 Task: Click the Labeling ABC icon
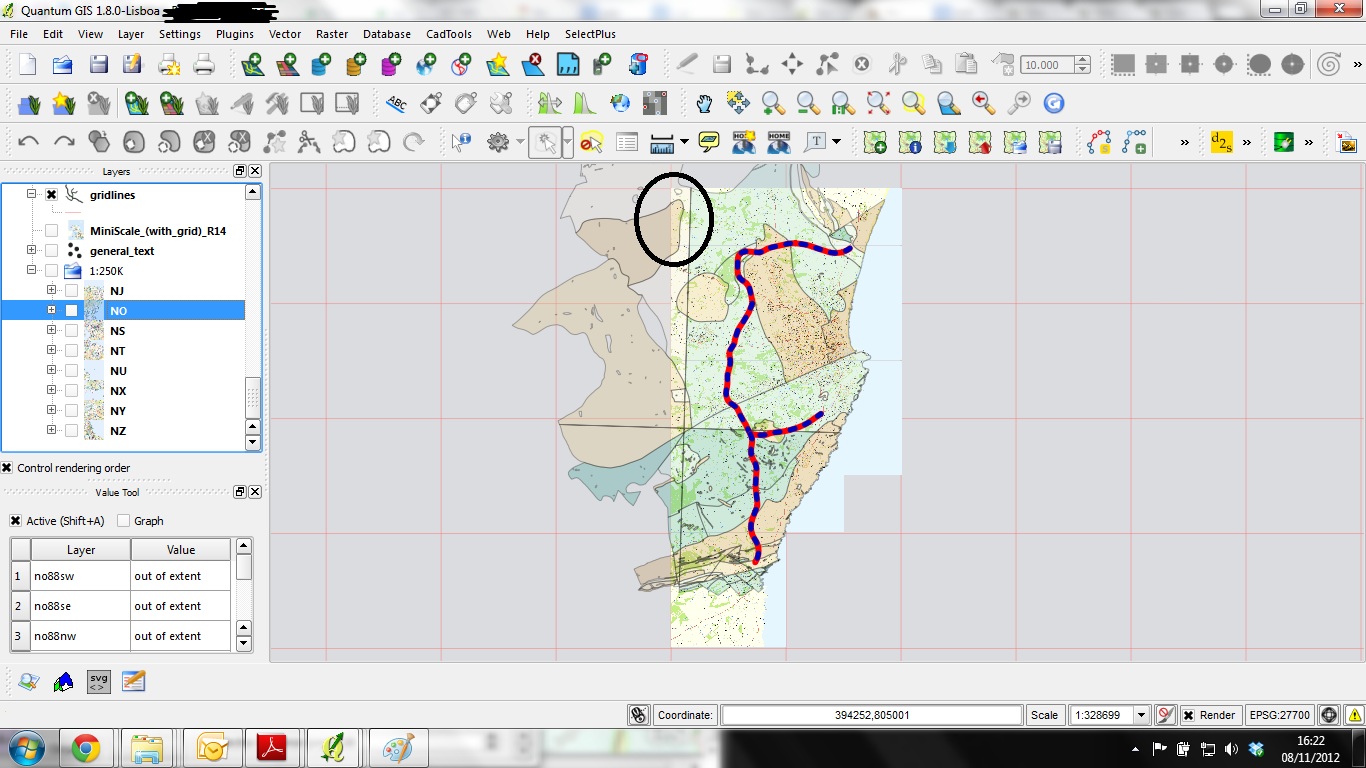(397, 103)
